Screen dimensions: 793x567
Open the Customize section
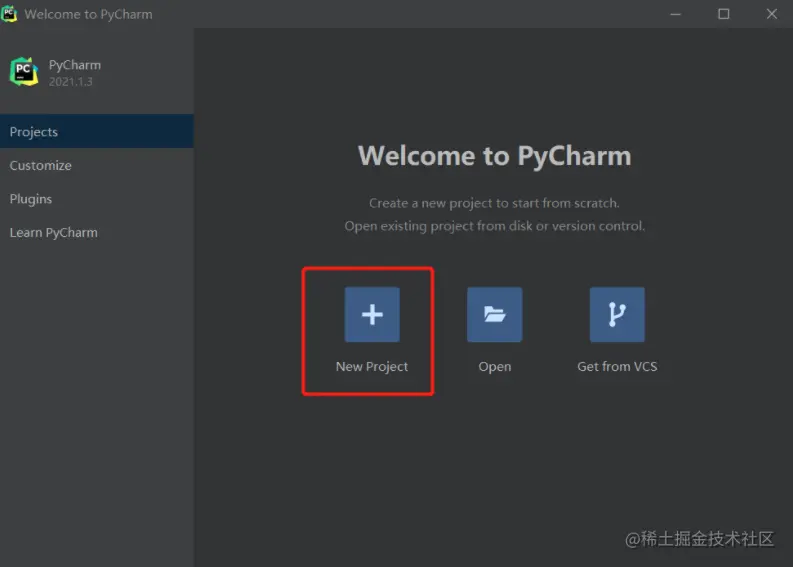tap(97, 165)
